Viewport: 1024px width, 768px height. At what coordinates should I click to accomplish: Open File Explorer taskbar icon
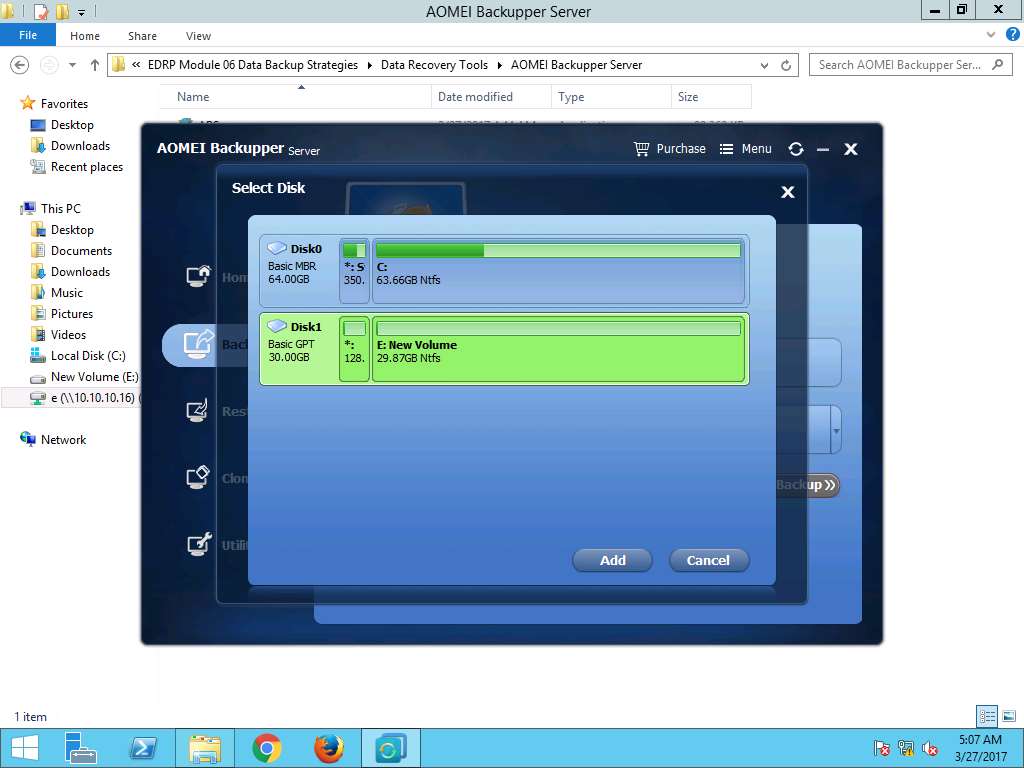click(204, 748)
